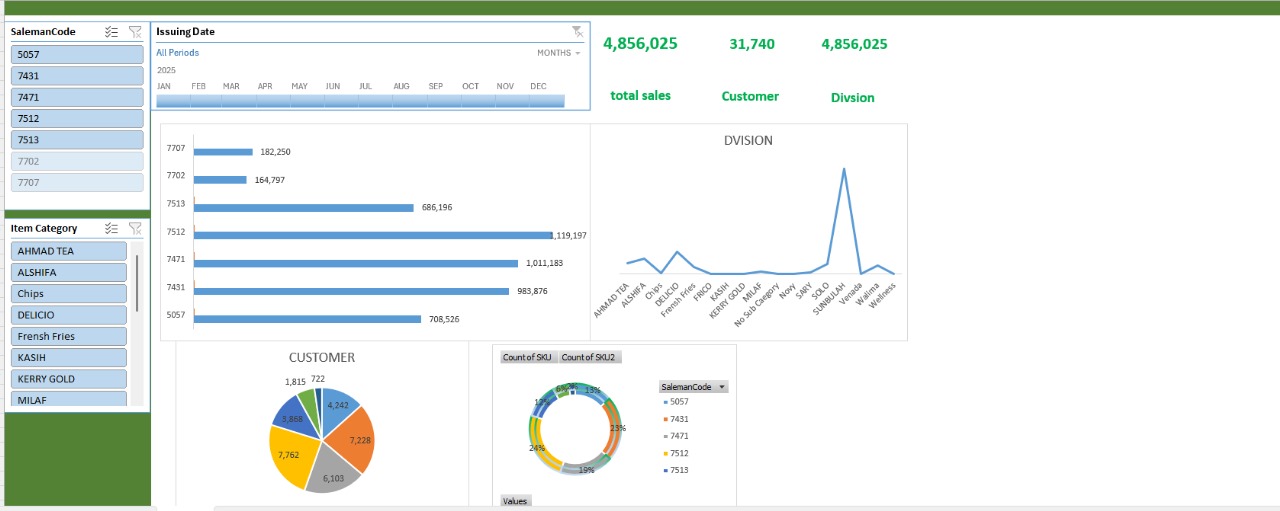Screen dimensions: 1280x511
Task: Select KERRY GOLD in Item Category slicer
Action: 68,379
